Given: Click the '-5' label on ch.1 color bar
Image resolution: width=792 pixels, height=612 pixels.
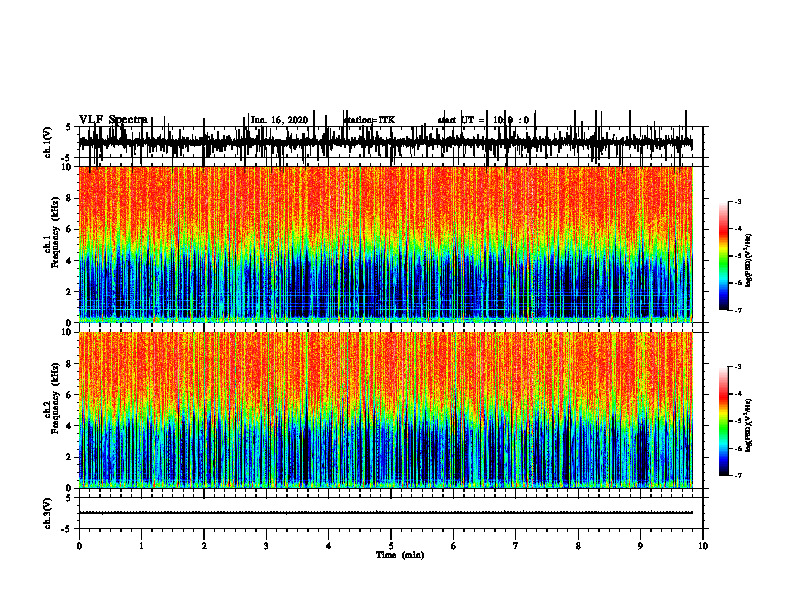Looking at the screenshot, I should point(737,256).
